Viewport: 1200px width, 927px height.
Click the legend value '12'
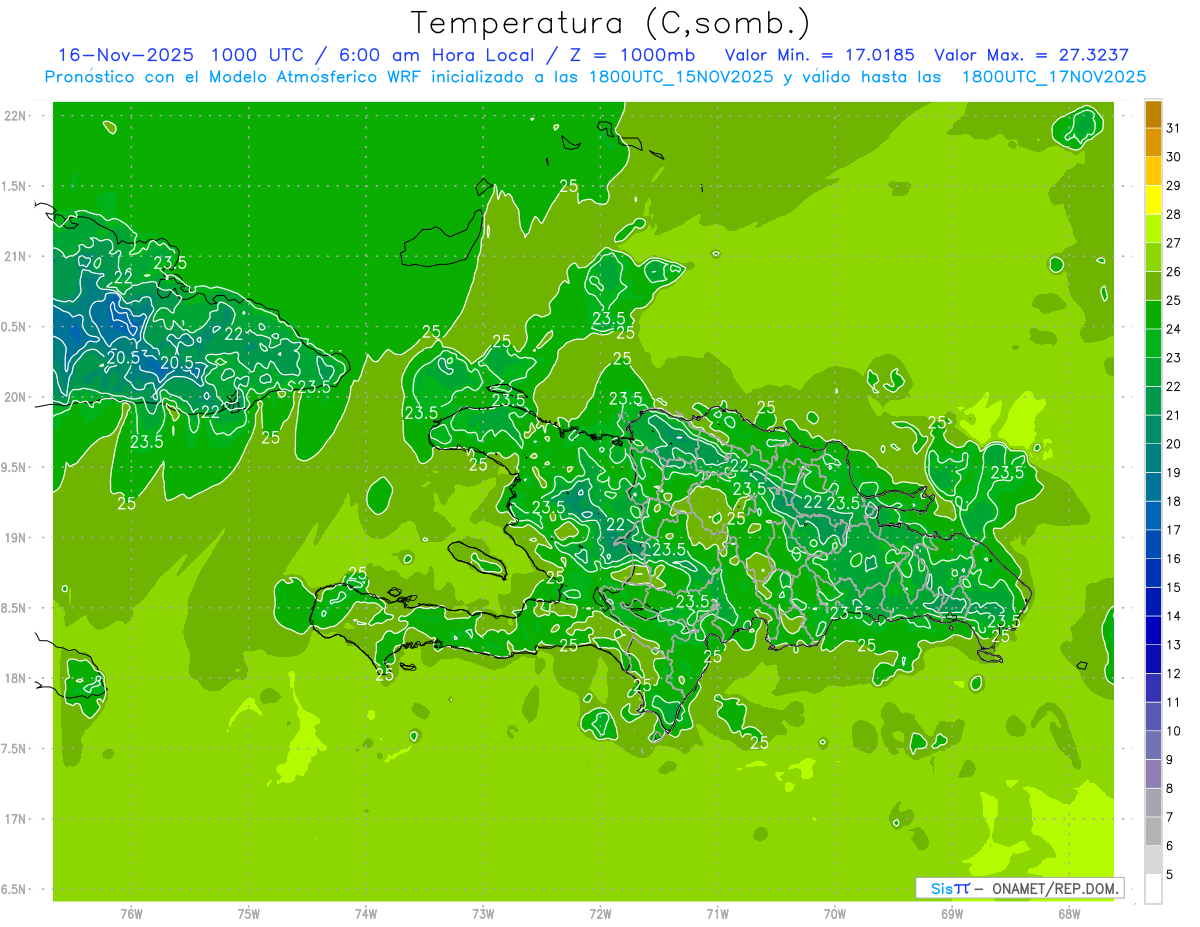point(1174,674)
